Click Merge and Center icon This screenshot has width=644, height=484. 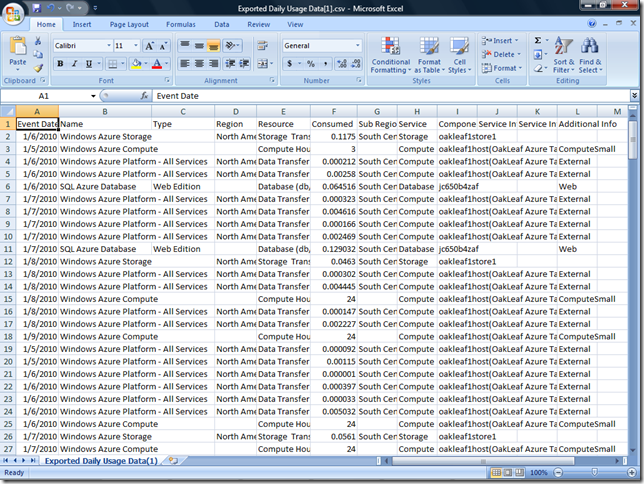pos(262,64)
